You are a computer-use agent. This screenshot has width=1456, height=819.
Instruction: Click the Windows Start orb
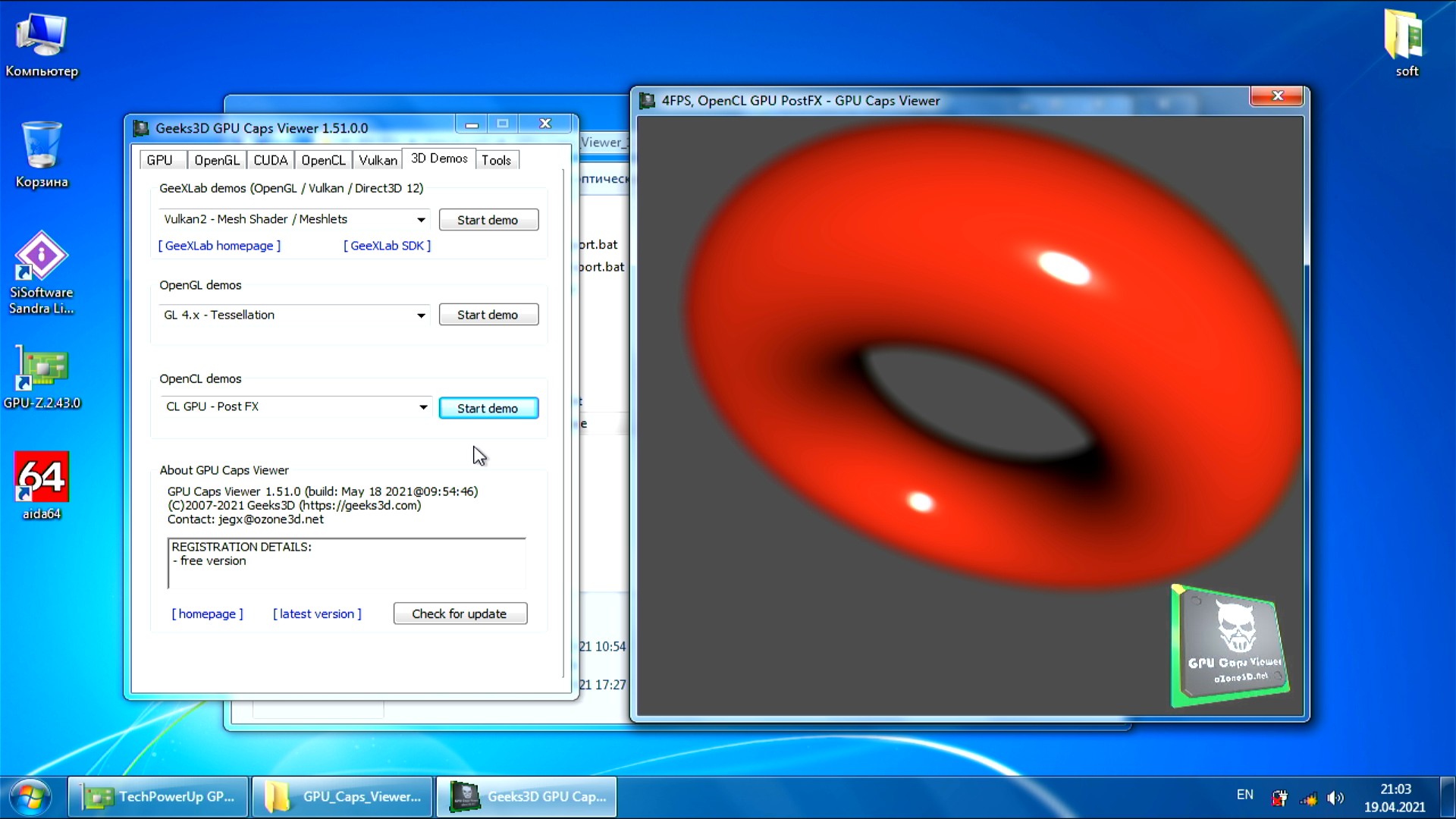coord(30,797)
